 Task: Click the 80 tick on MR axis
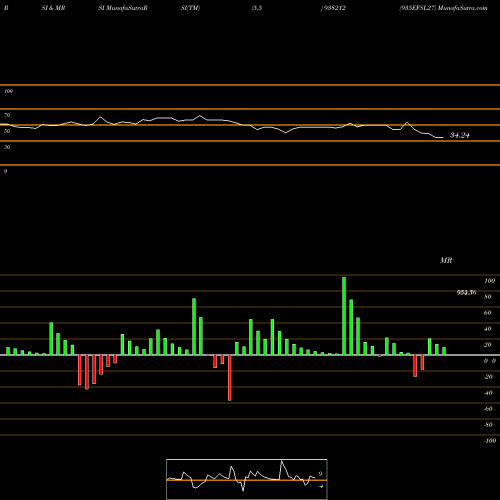coord(488,297)
